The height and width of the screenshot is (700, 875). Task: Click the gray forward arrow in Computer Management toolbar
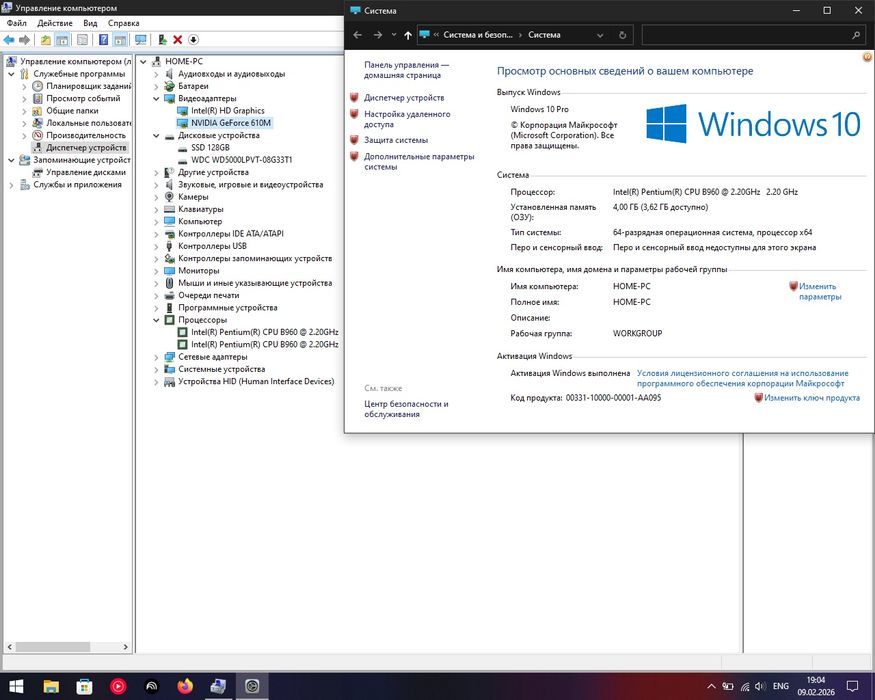pyautogui.click(x=24, y=40)
